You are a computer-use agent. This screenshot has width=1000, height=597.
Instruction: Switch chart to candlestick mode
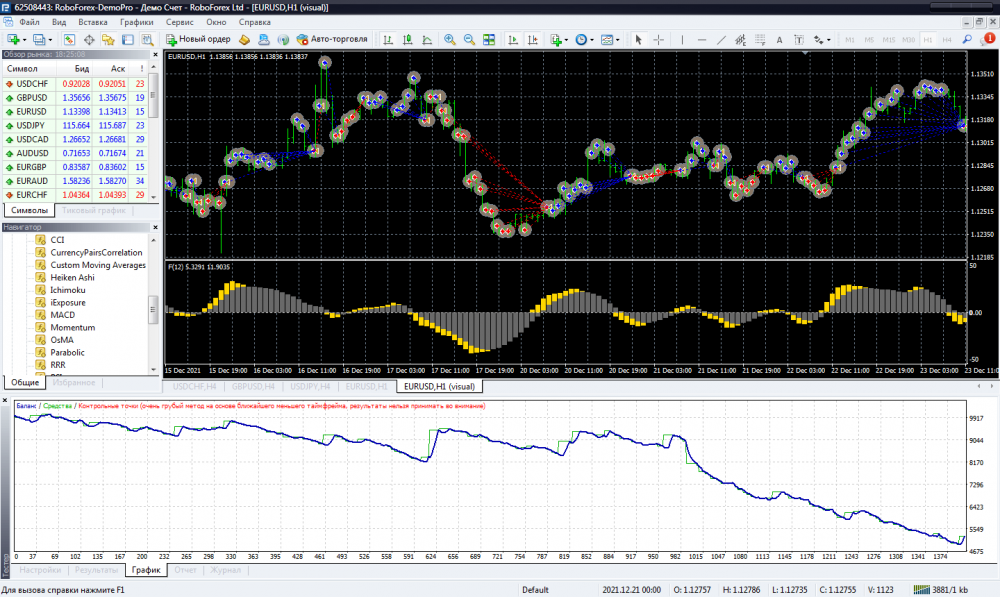[407, 40]
